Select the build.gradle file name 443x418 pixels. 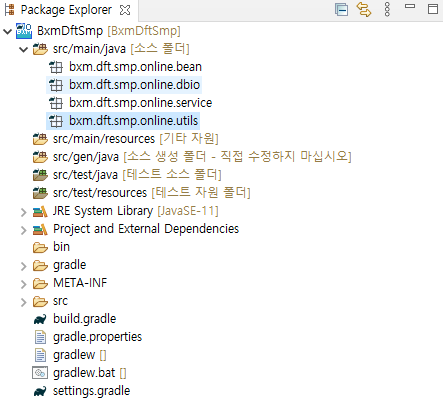click(84, 319)
